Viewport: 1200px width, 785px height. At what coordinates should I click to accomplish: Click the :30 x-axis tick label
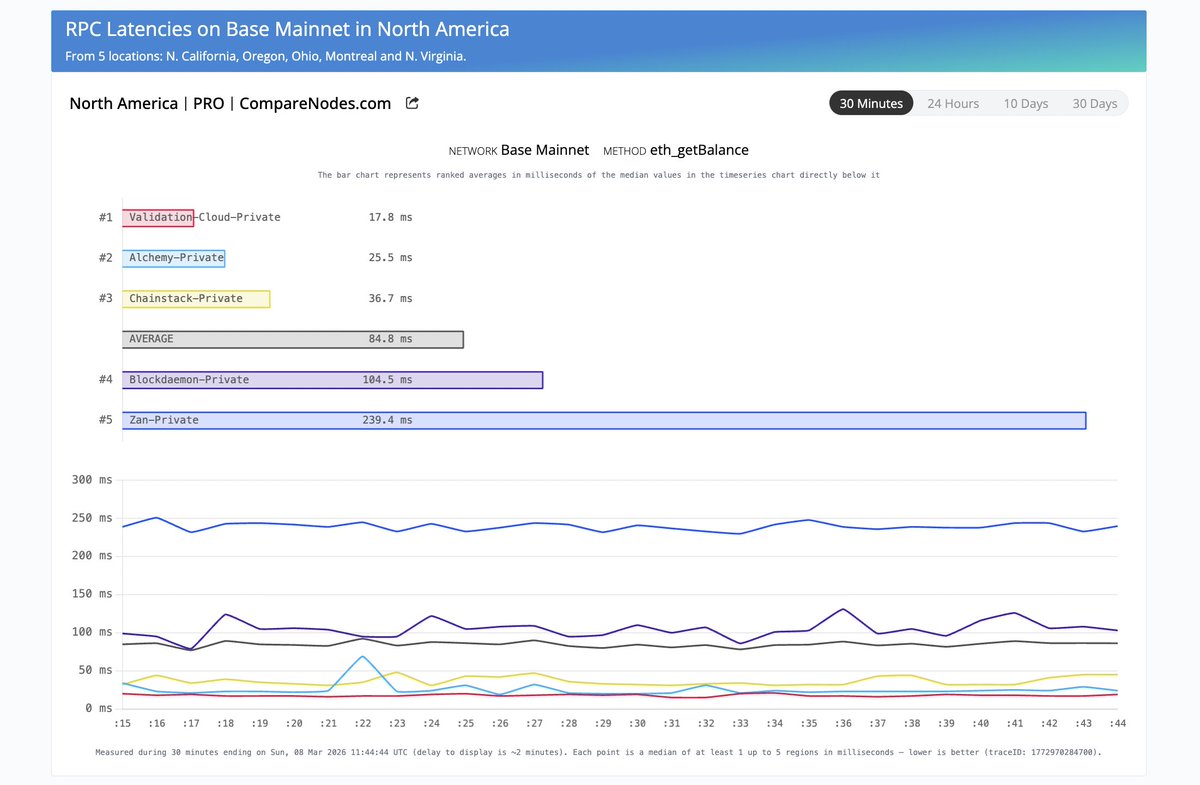(637, 723)
